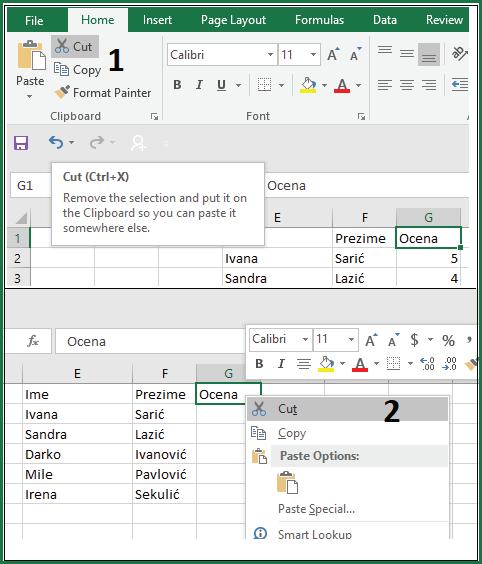Click the Accounting dollar sign icon in mini toolbar
Viewport: 482px width, 564px height.
pyautogui.click(x=414, y=340)
